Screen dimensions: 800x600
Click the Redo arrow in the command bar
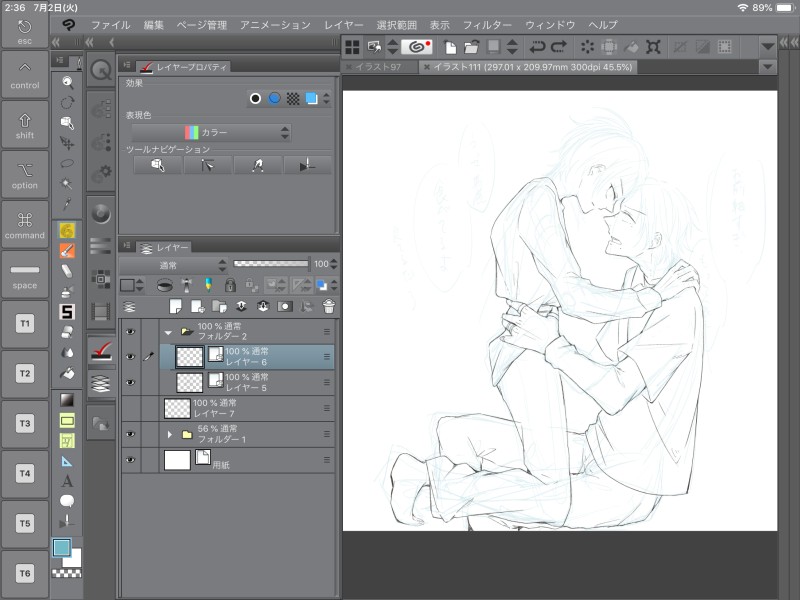pos(559,46)
